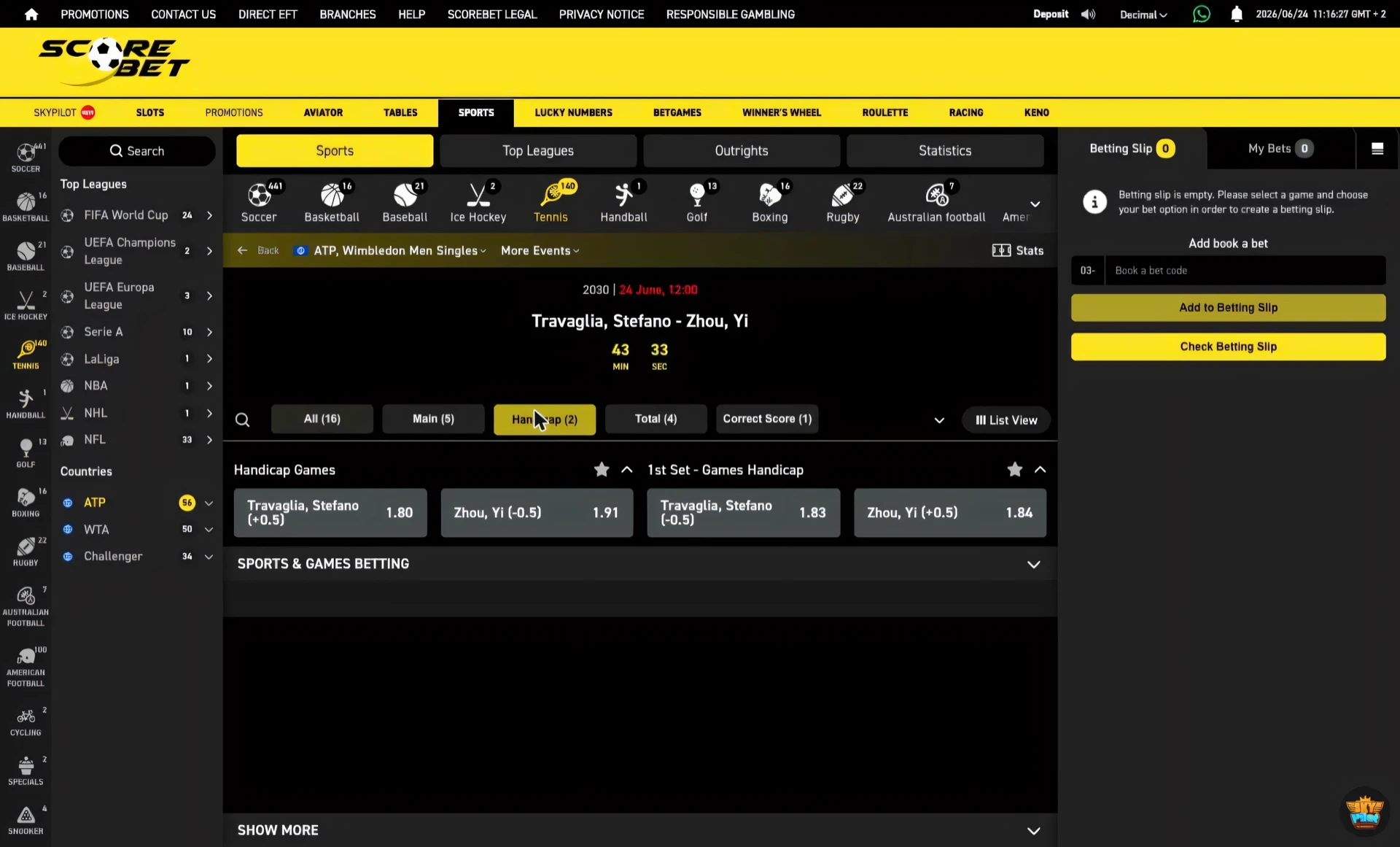
Task: Expand the sports carousel with chevron
Action: (1035, 204)
